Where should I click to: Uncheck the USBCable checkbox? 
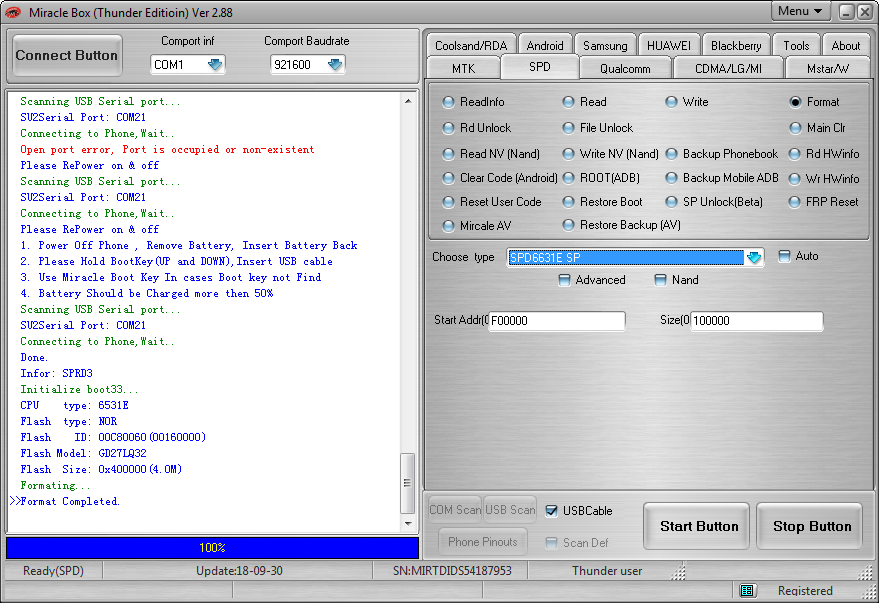click(x=552, y=511)
